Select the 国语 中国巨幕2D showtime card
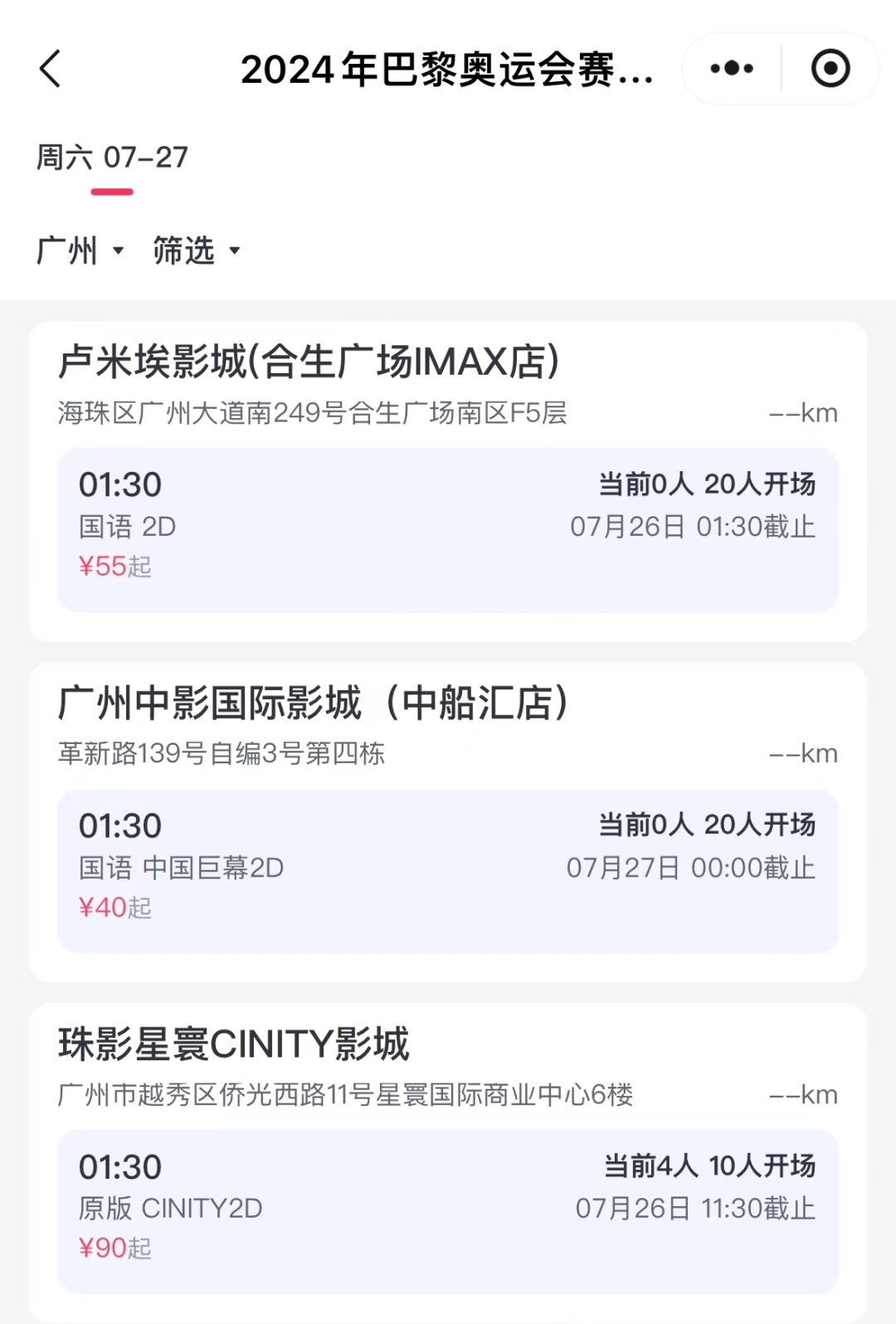 tap(448, 871)
